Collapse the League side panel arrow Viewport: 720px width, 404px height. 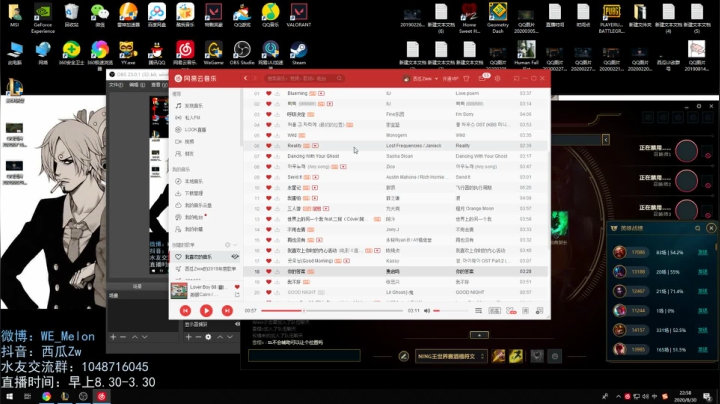[606, 140]
